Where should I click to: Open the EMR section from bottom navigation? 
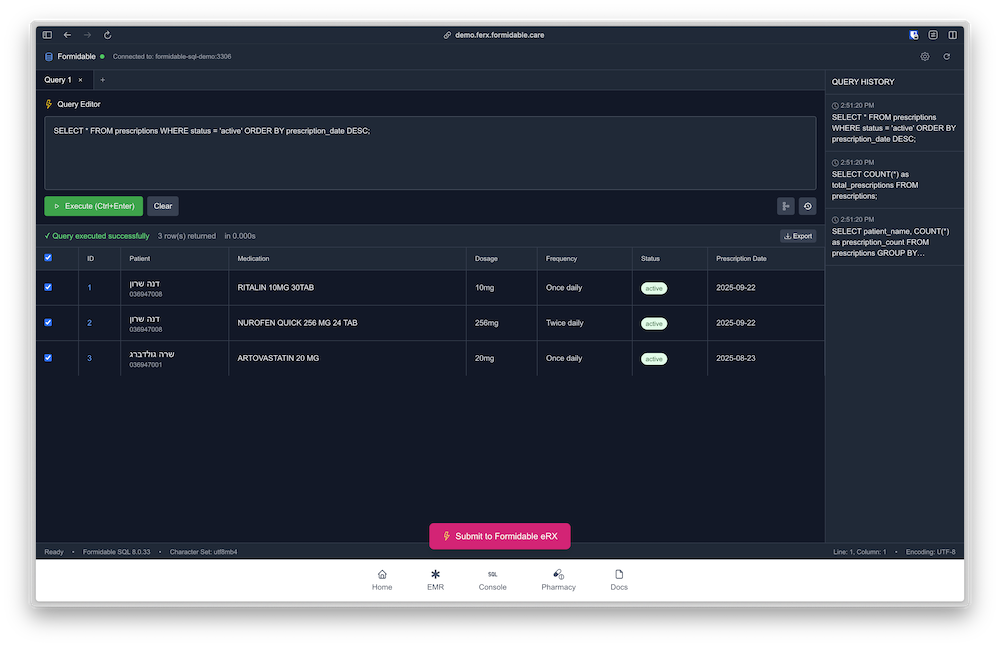coord(435,580)
